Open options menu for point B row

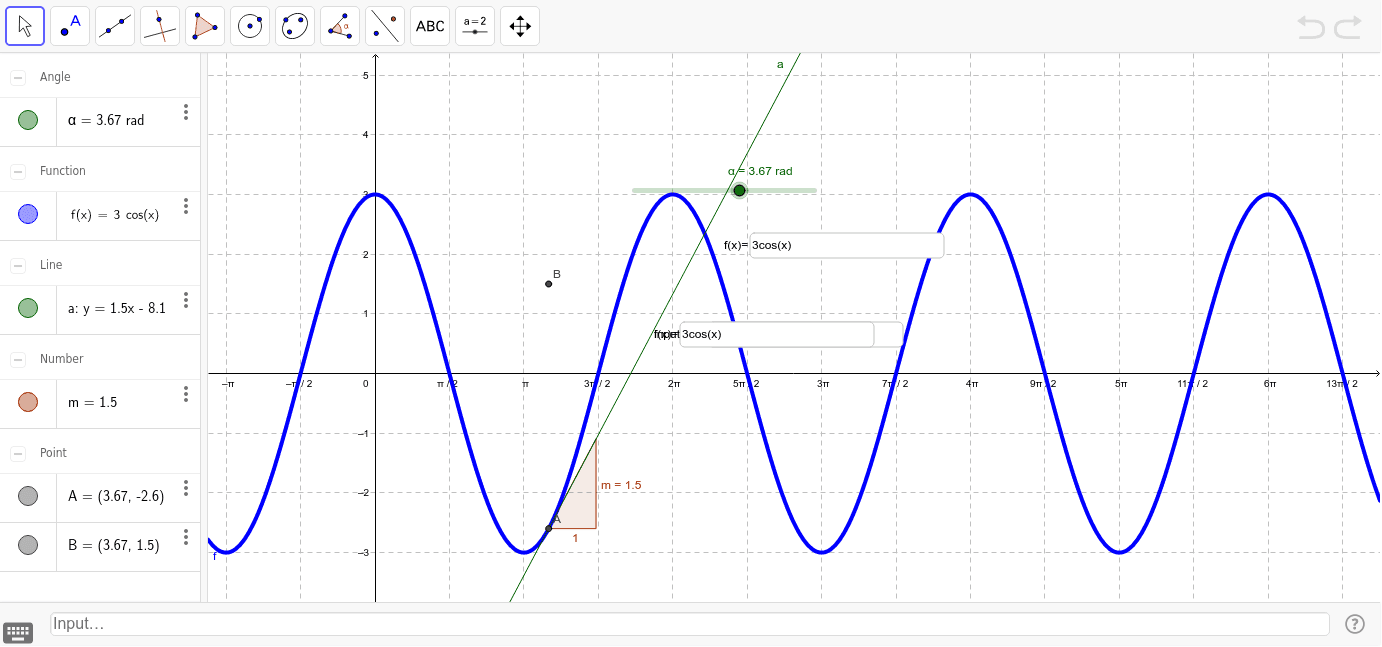click(x=185, y=536)
